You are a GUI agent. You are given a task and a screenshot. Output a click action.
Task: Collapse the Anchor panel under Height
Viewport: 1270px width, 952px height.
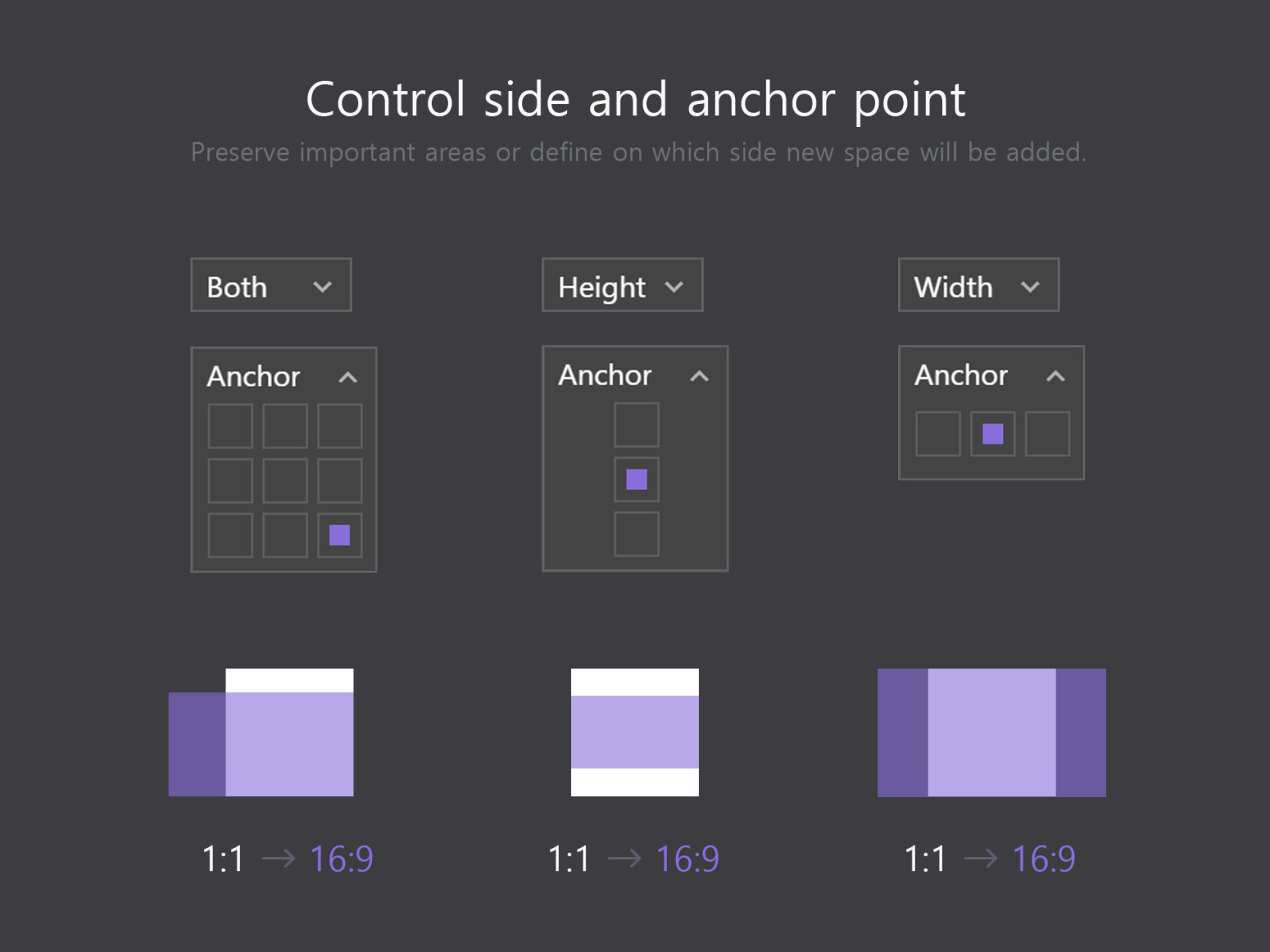699,376
